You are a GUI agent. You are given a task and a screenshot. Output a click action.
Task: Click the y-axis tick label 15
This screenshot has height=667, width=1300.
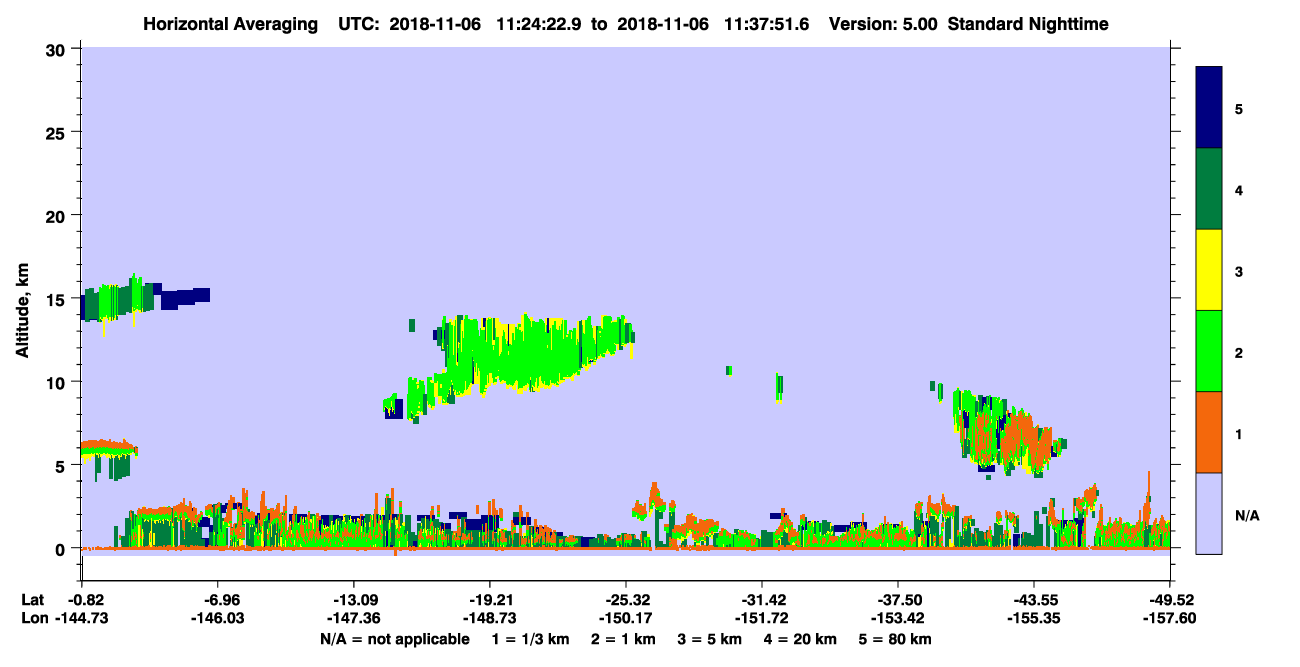coord(58,299)
